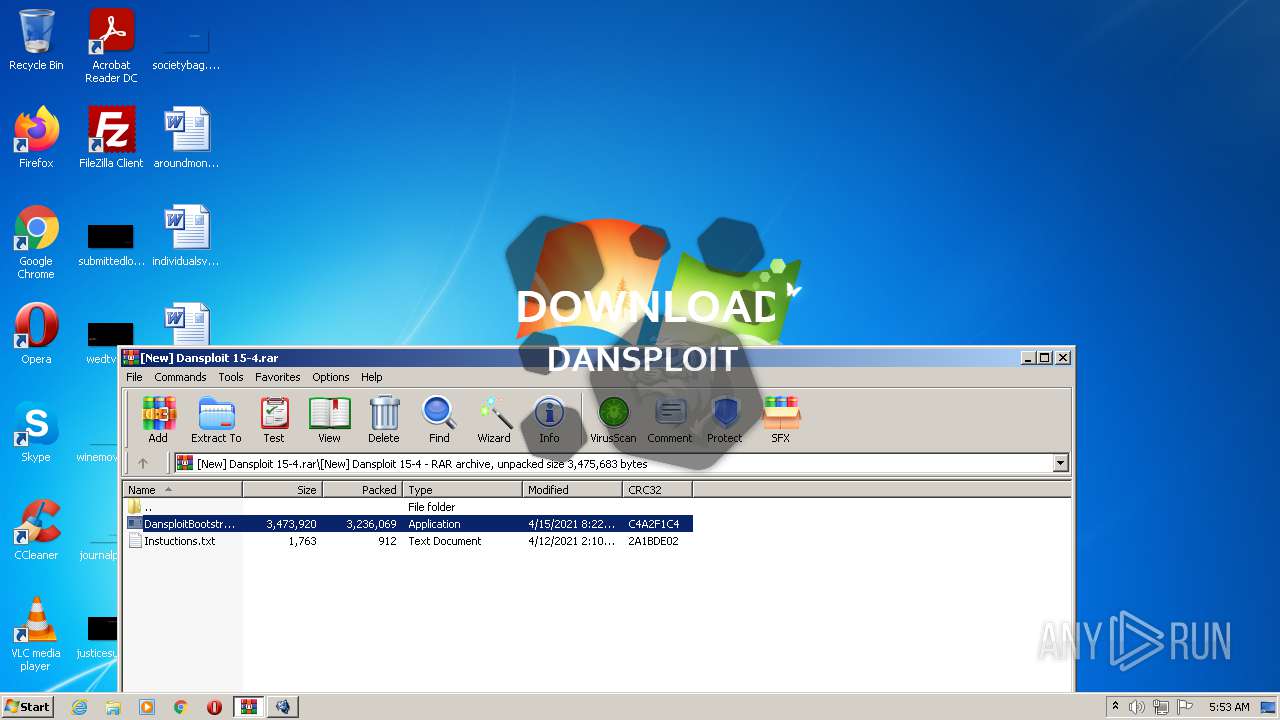Select Skype desktop shortcut
This screenshot has height=720, width=1280.
pos(36,432)
